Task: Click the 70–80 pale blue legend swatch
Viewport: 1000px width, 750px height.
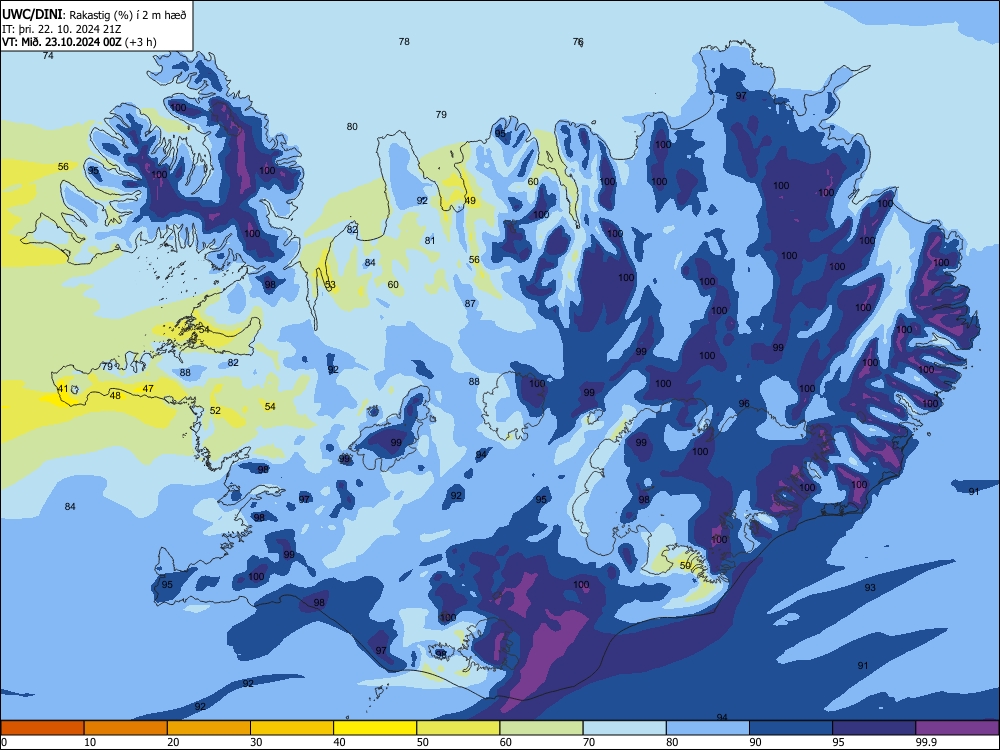Action: [625, 728]
